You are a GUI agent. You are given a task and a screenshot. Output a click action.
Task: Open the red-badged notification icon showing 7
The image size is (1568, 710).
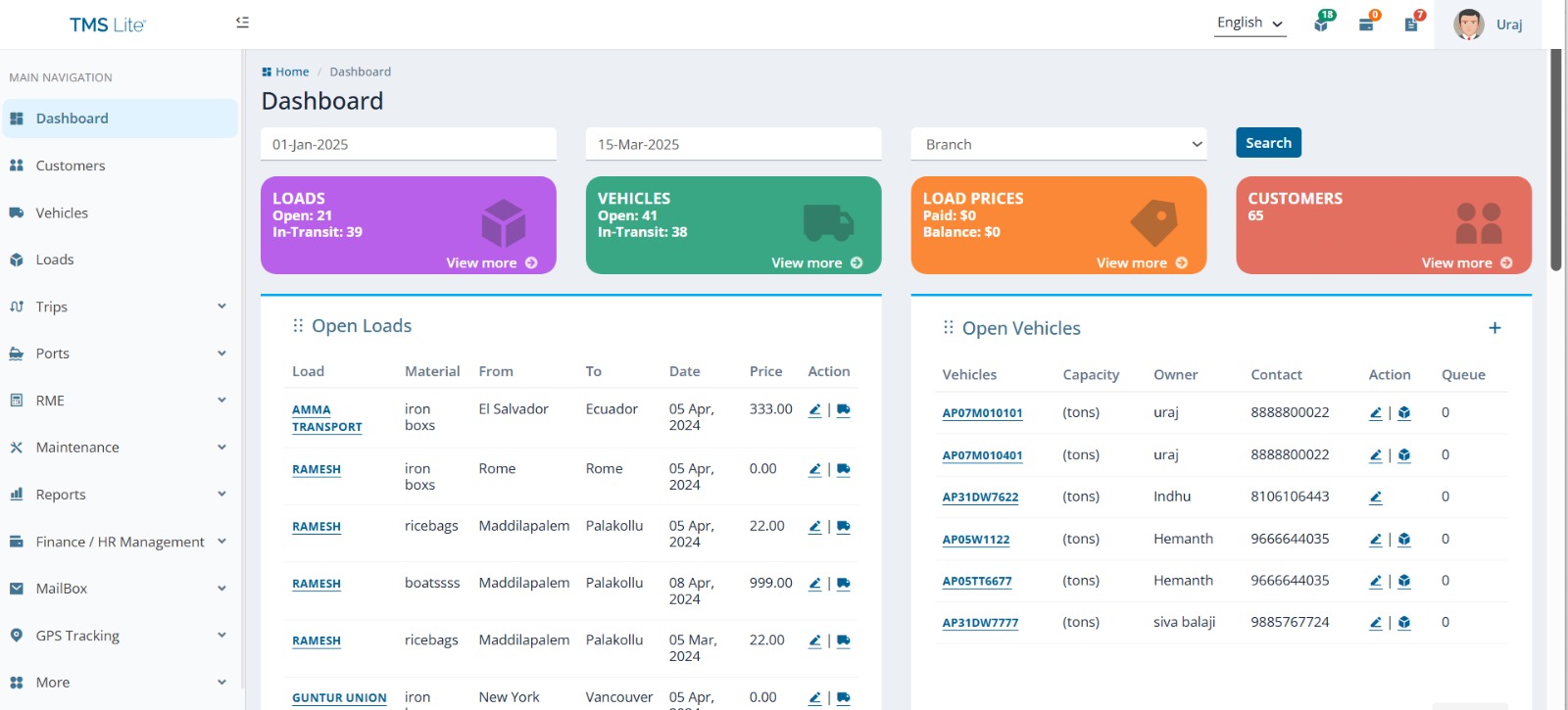[x=1411, y=24]
